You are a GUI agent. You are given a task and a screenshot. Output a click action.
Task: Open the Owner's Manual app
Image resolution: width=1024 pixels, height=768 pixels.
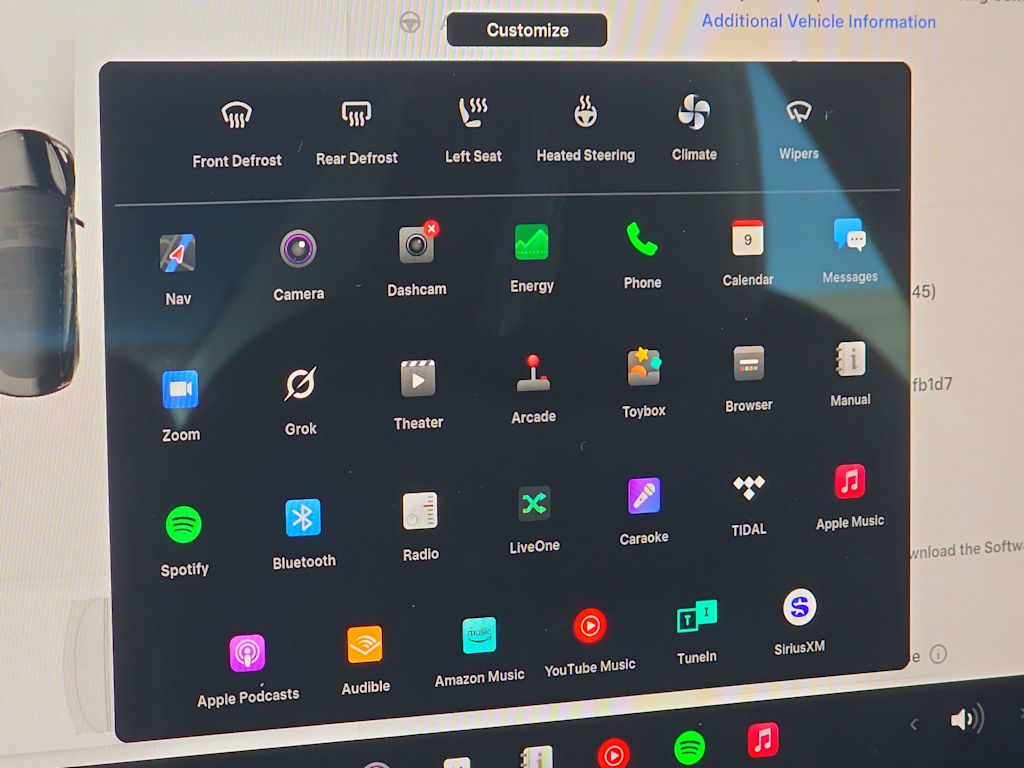pos(850,359)
